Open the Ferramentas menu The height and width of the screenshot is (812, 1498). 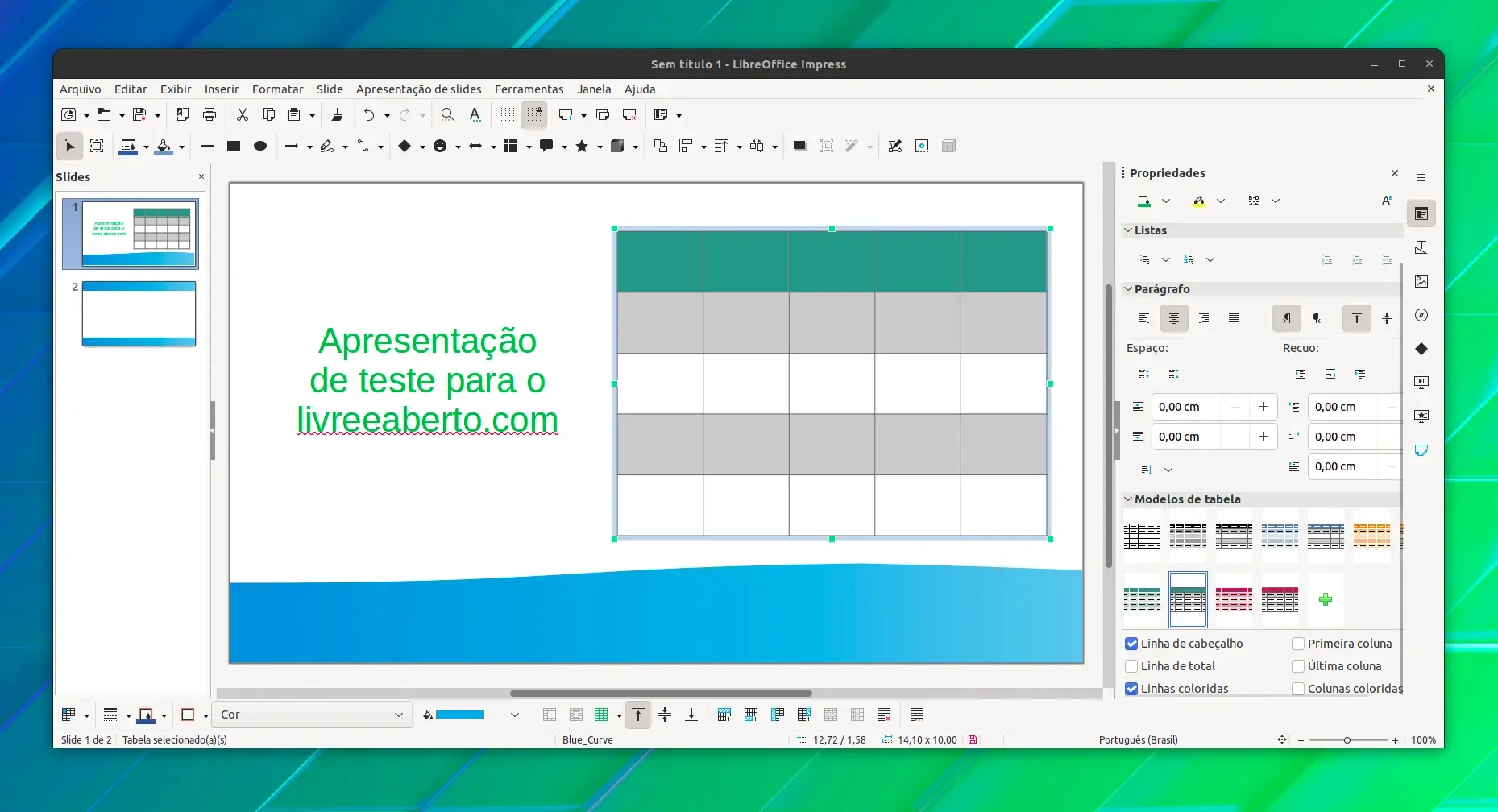tap(529, 89)
